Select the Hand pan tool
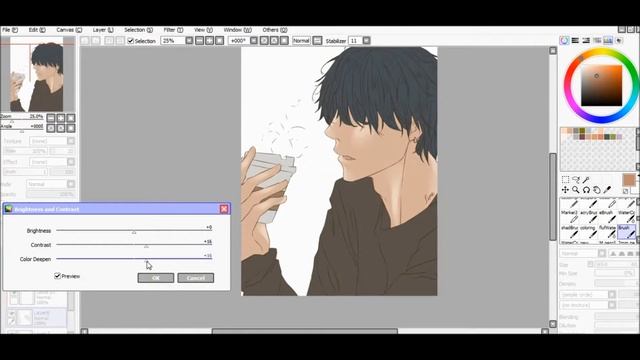This screenshot has height=360, width=640. [x=597, y=190]
